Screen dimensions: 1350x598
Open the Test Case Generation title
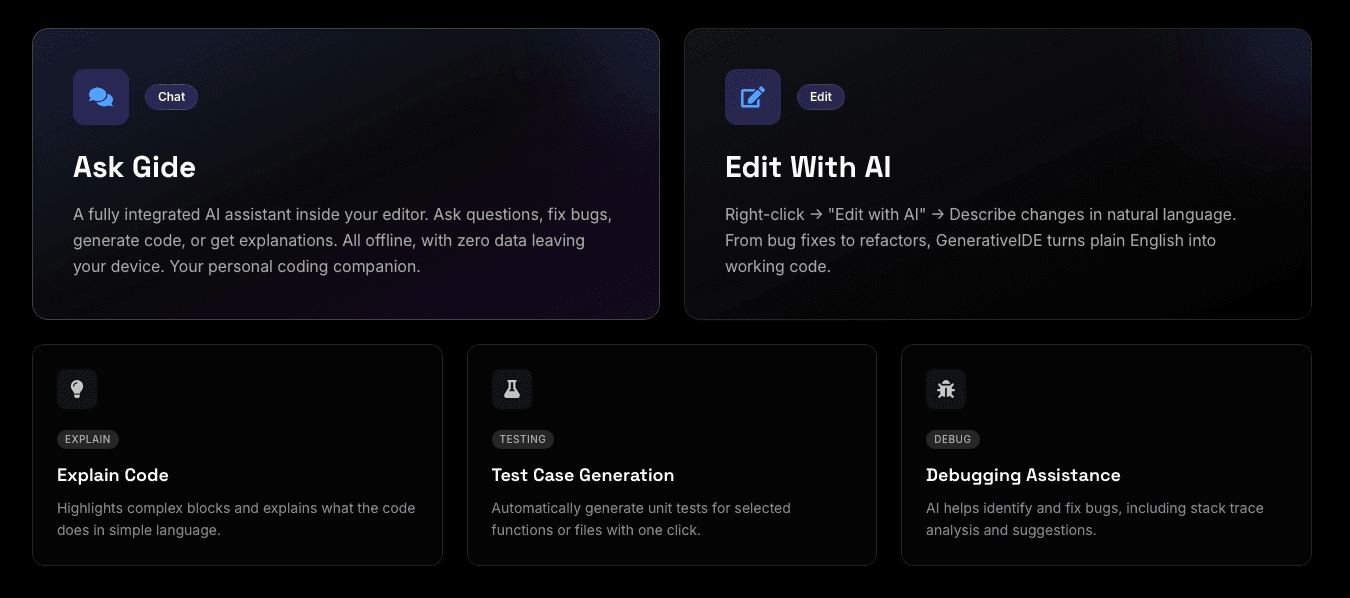click(x=583, y=475)
